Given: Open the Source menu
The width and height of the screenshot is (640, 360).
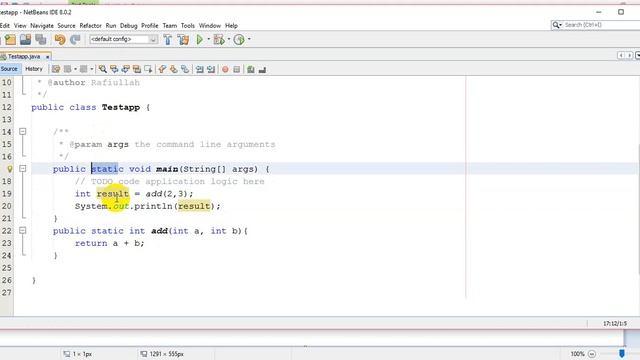Looking at the screenshot, I should [66, 26].
